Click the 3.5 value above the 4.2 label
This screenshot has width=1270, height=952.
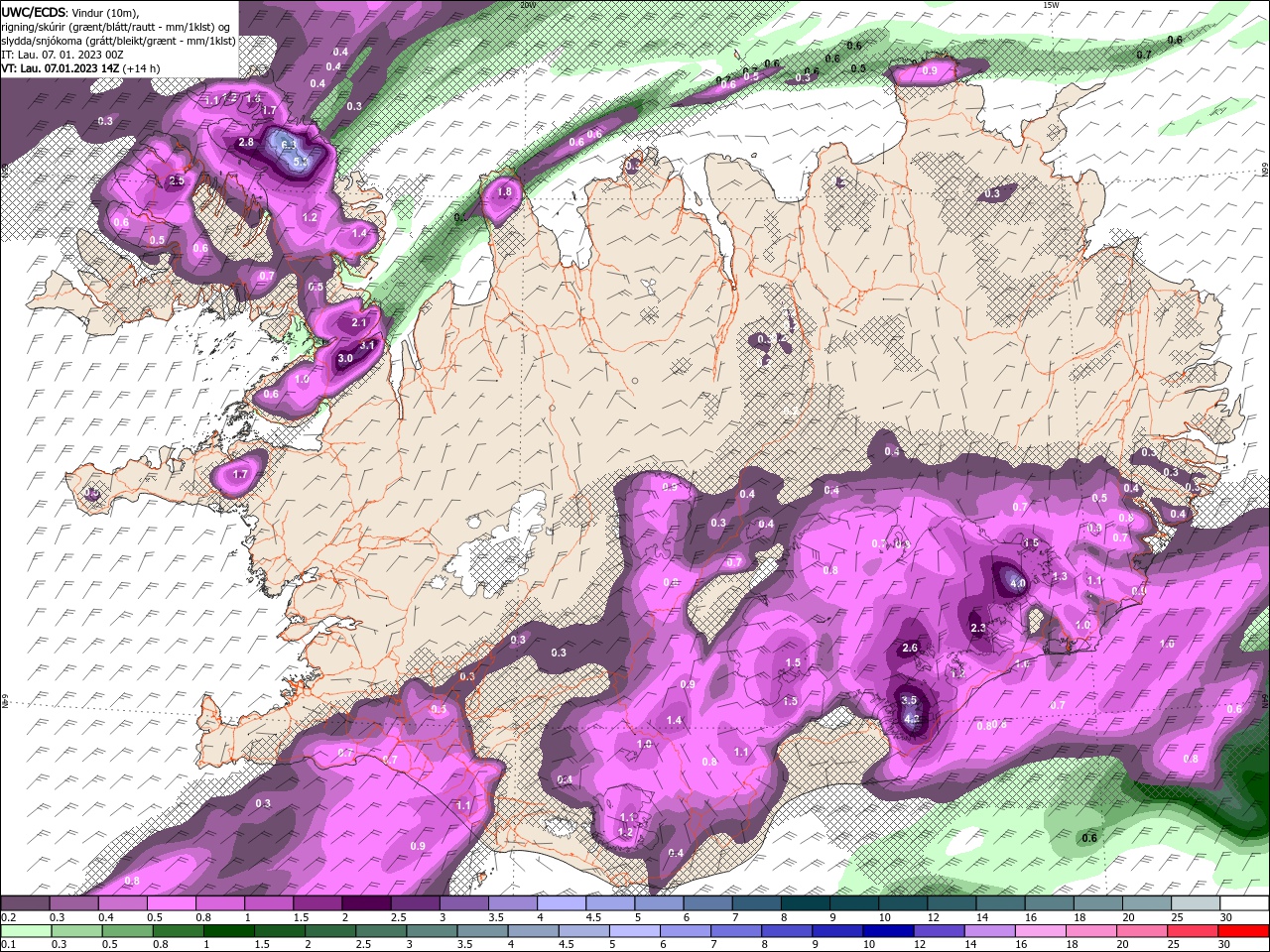pyautogui.click(x=908, y=700)
